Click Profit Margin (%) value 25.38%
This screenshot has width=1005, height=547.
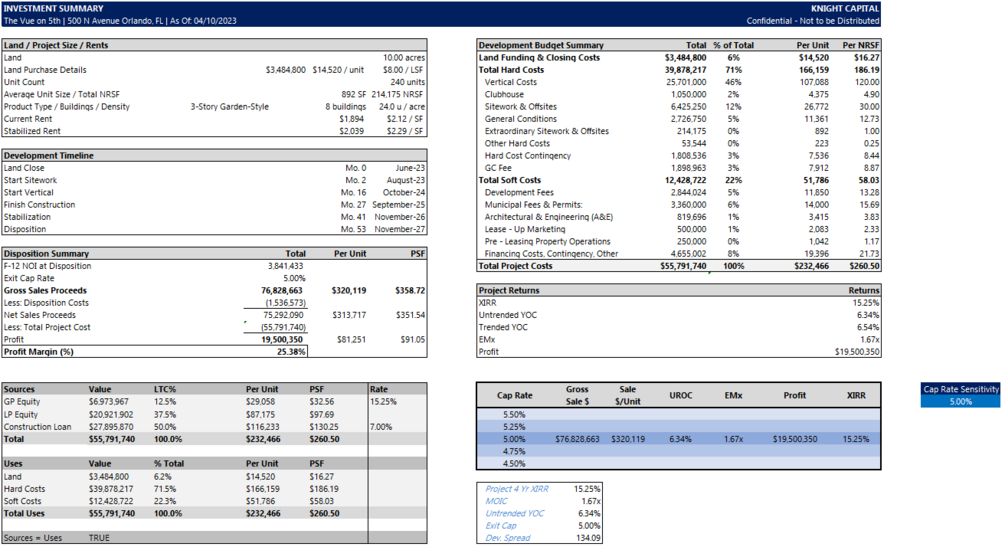[291, 352]
